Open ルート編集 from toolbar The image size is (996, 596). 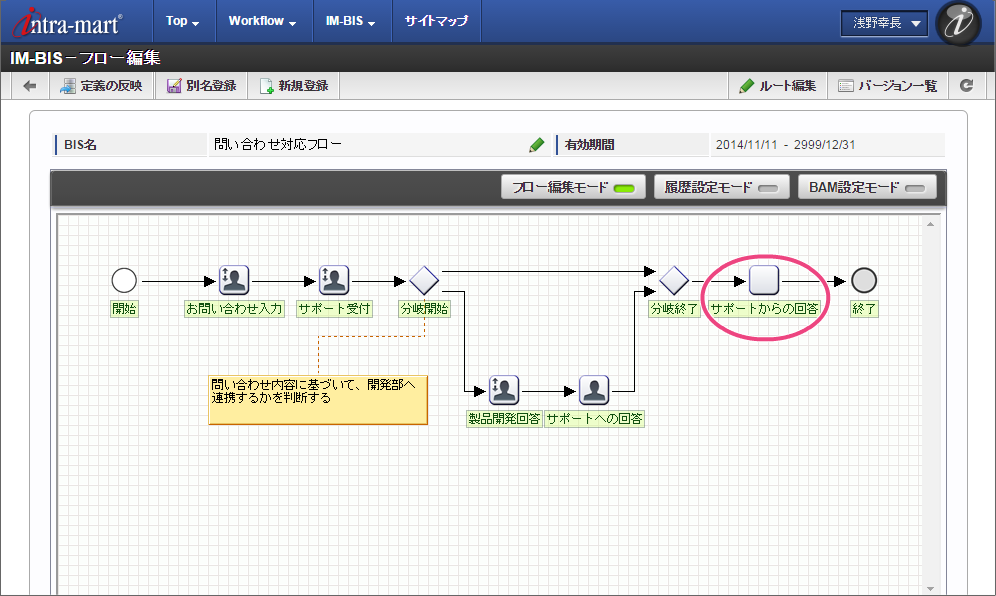click(x=777, y=86)
